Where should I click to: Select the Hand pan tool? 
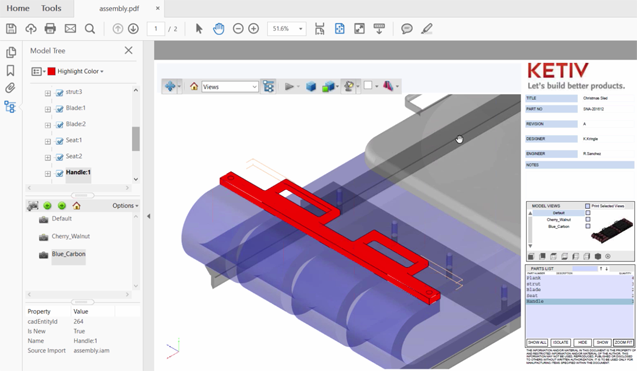tap(219, 28)
